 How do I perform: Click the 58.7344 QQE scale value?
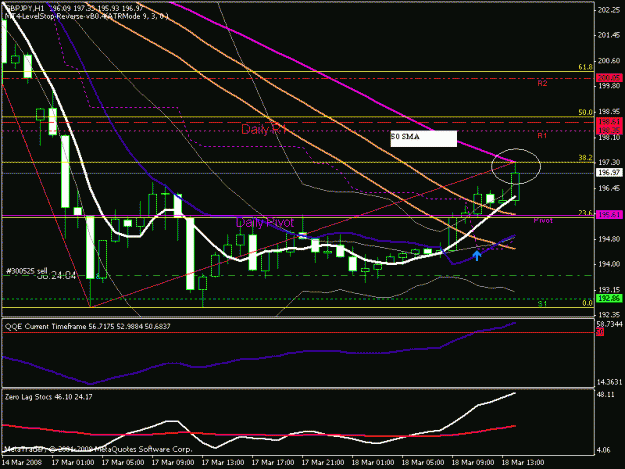click(x=609, y=324)
